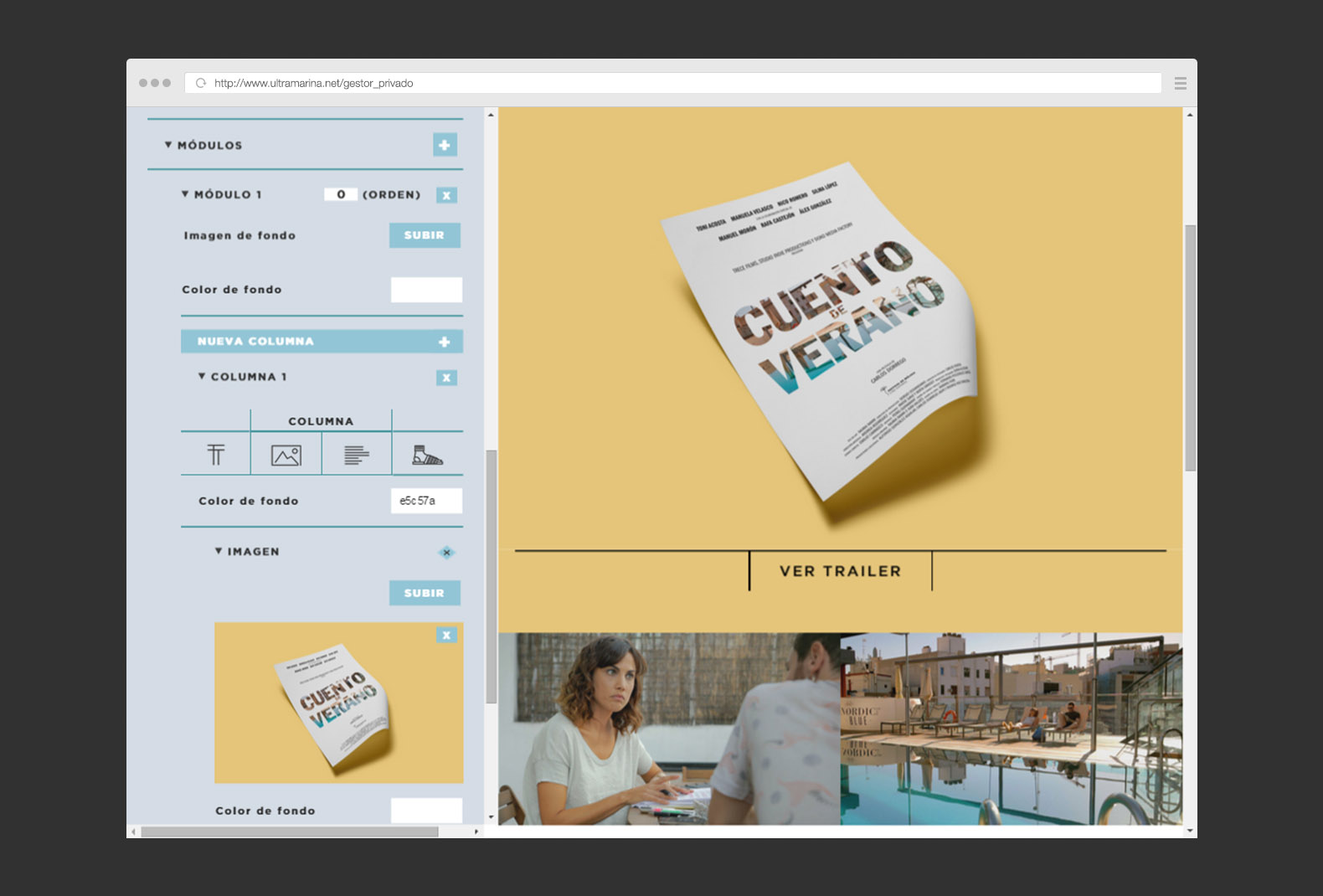
Task: Collapse the Columna 1 section
Action: [202, 377]
